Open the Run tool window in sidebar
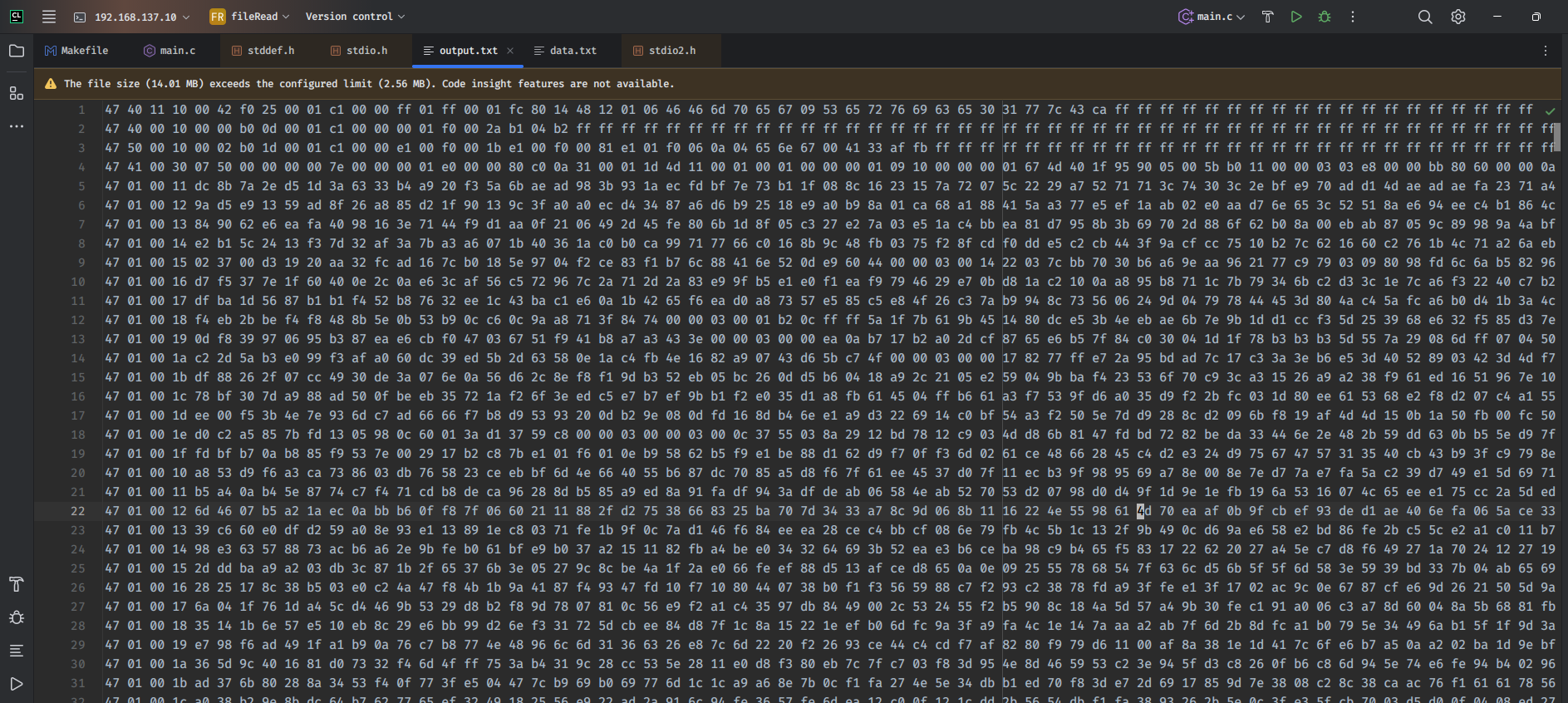Viewport: 1568px width, 703px height. click(x=17, y=684)
